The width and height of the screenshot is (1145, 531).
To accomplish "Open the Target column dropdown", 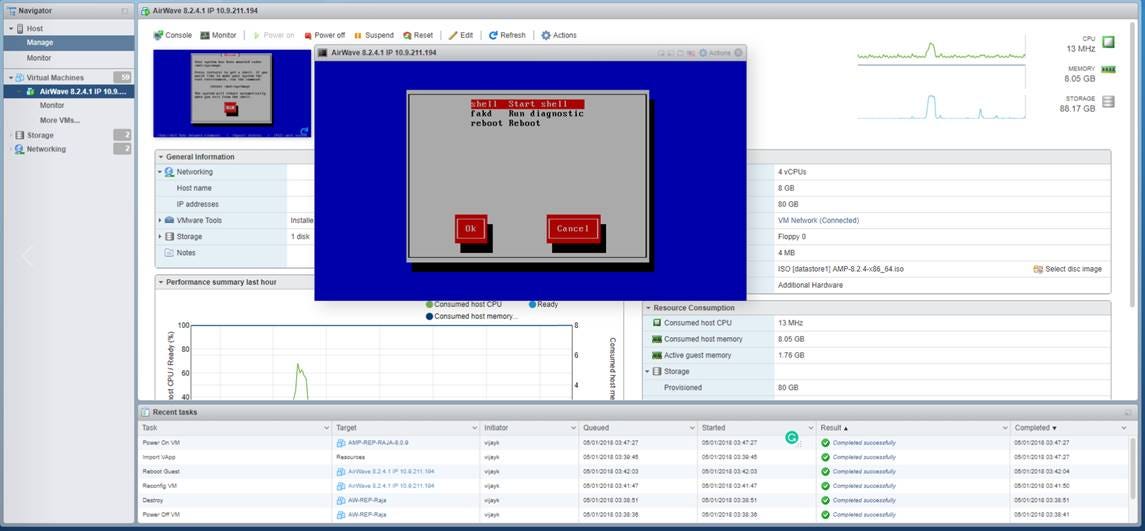I will point(475,428).
